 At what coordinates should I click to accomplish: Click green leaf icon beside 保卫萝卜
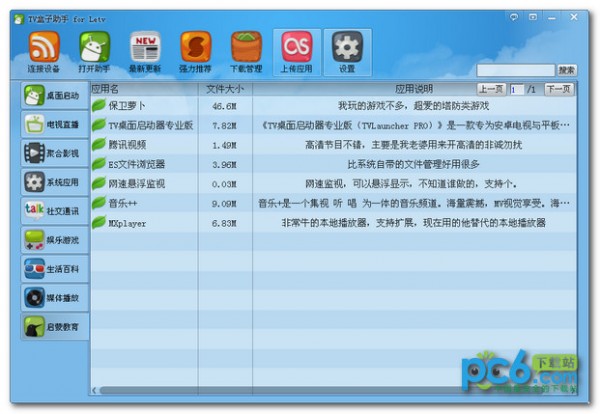99,105
